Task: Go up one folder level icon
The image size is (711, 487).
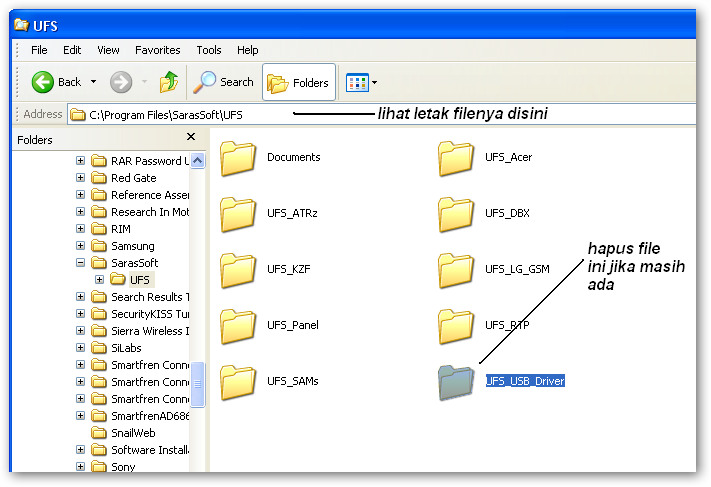Action: (169, 82)
